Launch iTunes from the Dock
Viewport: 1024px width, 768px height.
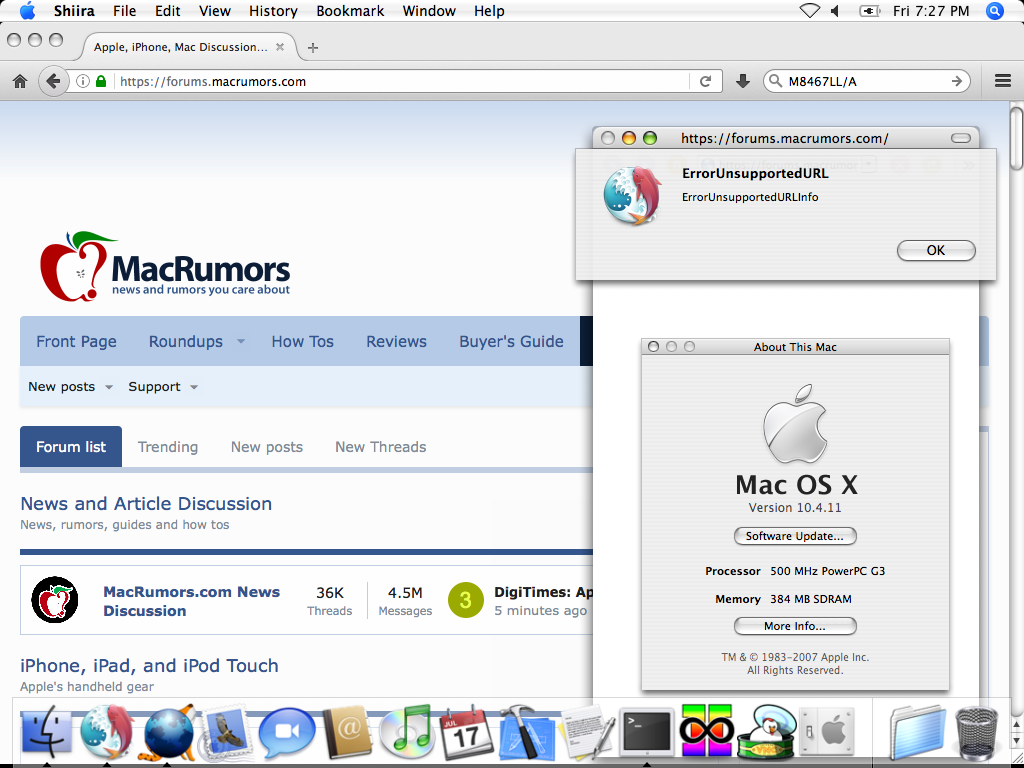(406, 732)
